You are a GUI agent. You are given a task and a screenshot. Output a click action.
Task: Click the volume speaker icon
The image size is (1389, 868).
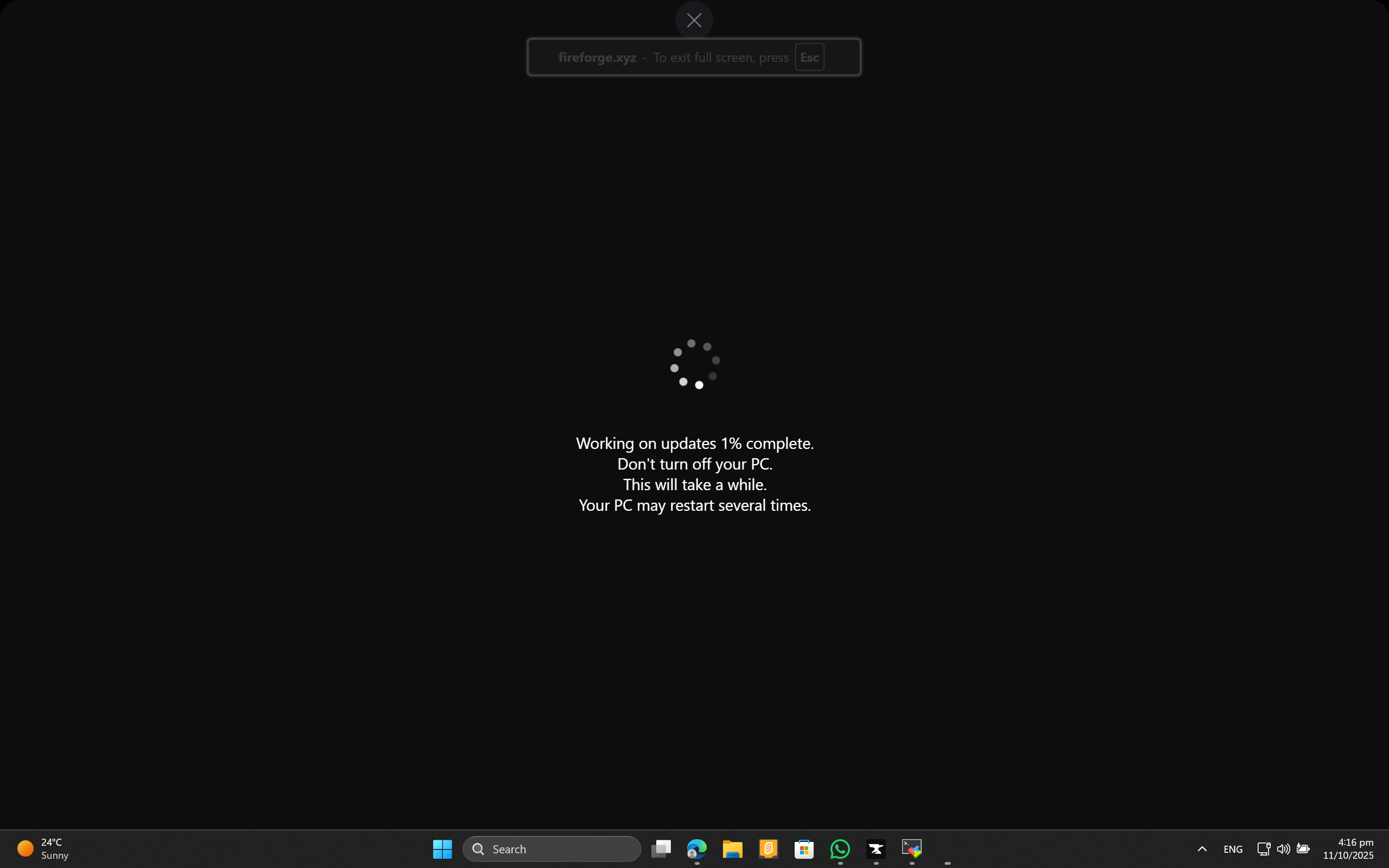pos(1283,848)
